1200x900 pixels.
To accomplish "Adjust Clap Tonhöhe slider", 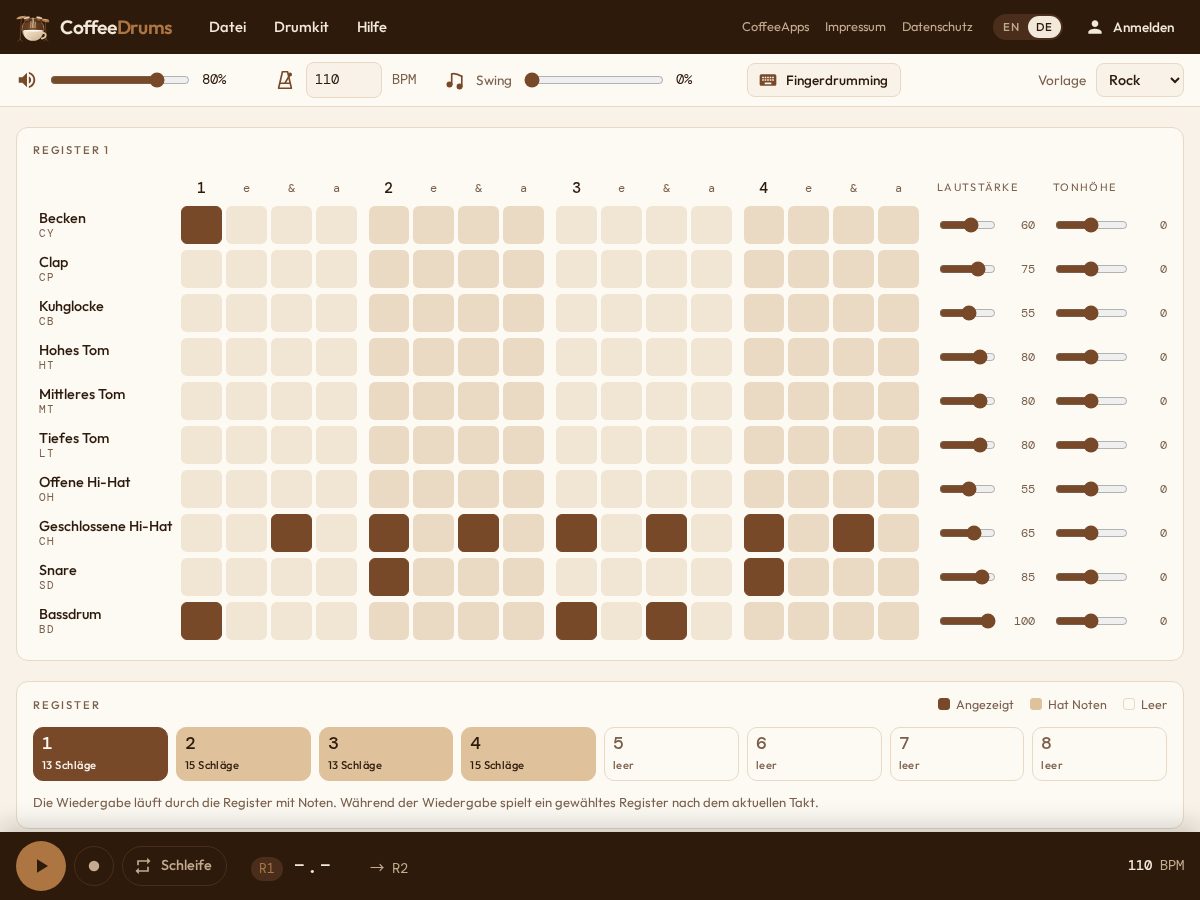I will 1091,269.
